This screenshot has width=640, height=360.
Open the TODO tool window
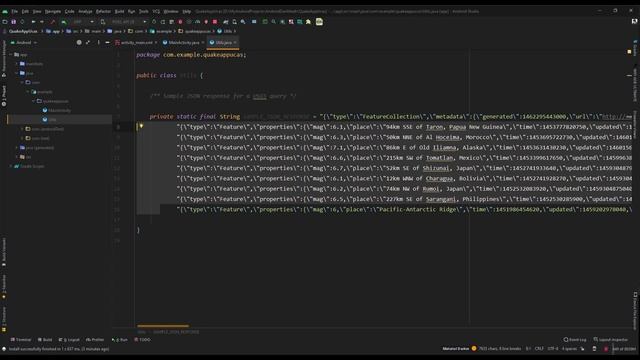142,340
